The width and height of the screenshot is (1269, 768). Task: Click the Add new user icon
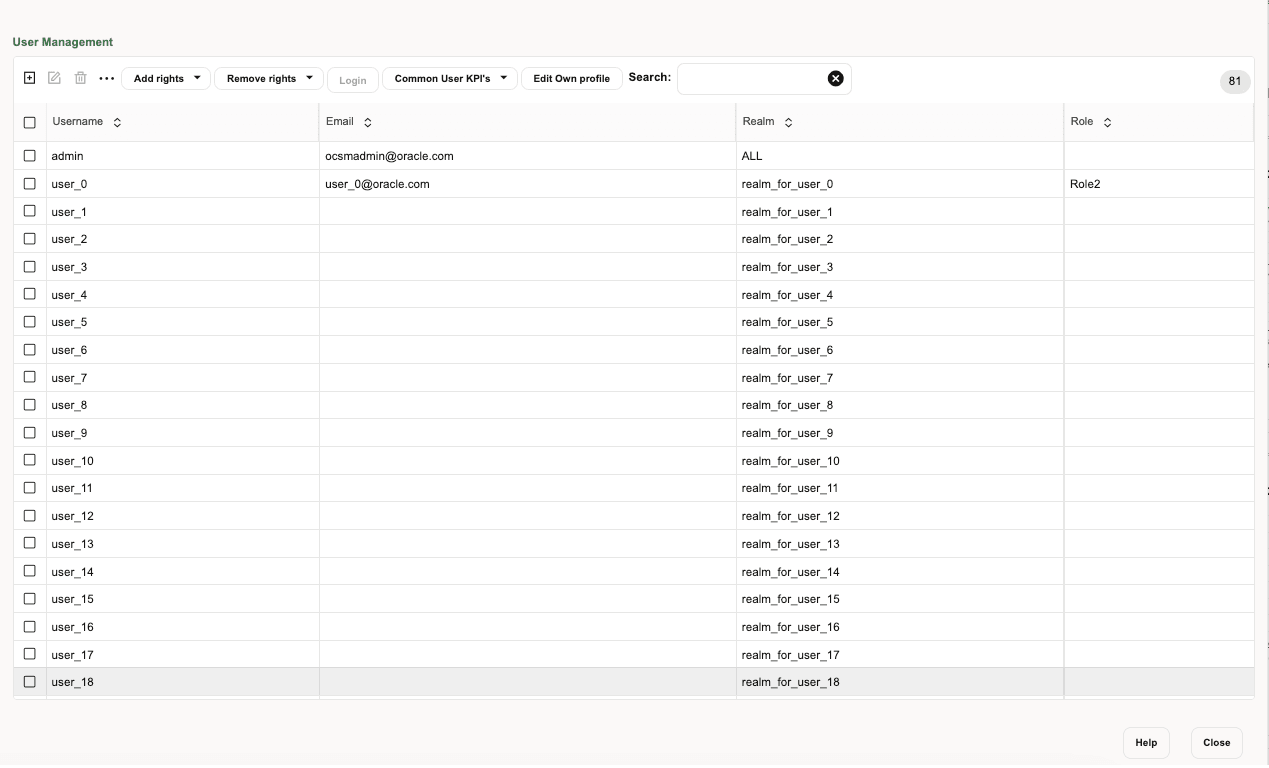coord(29,77)
